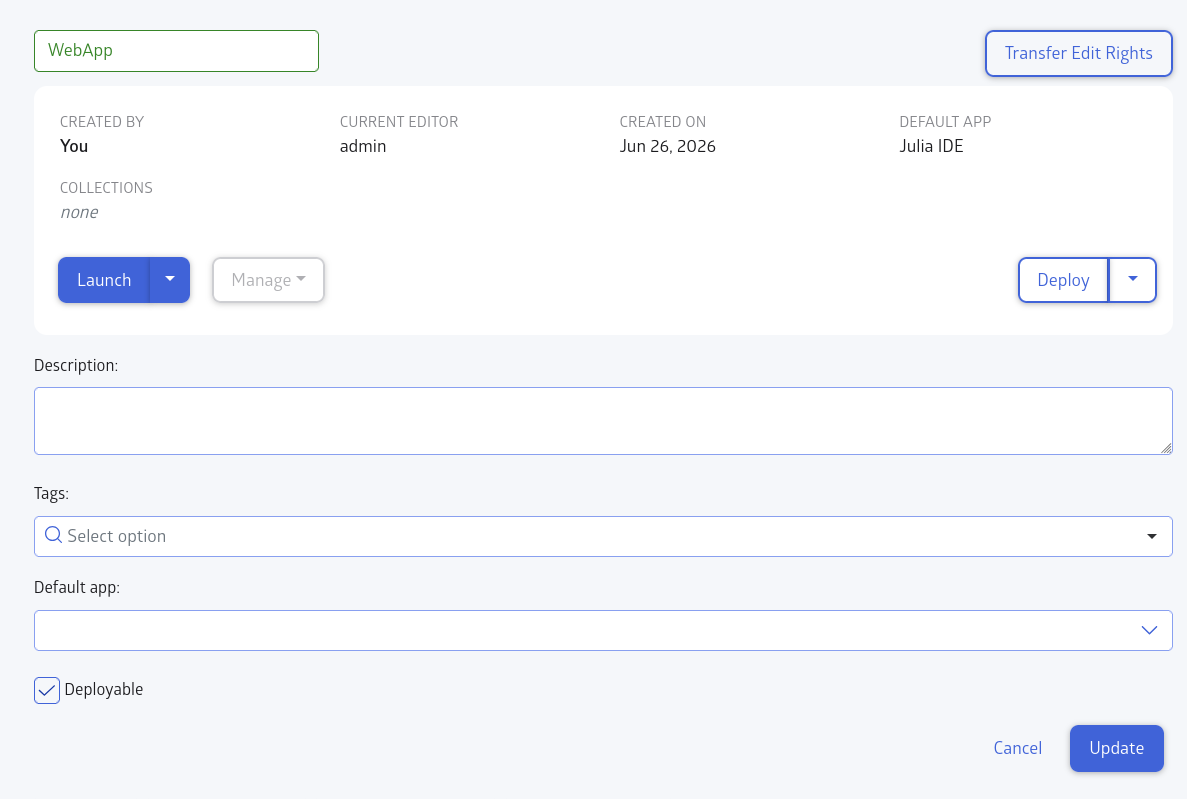1187x799 pixels.
Task: Launch the project
Action: point(104,280)
